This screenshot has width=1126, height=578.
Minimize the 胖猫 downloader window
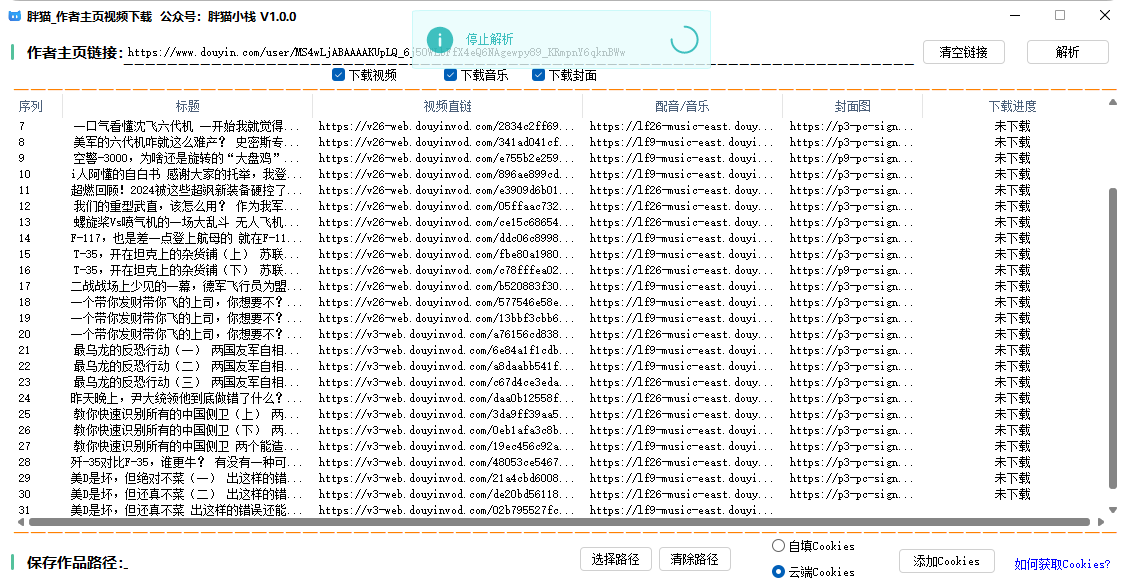click(x=1015, y=15)
